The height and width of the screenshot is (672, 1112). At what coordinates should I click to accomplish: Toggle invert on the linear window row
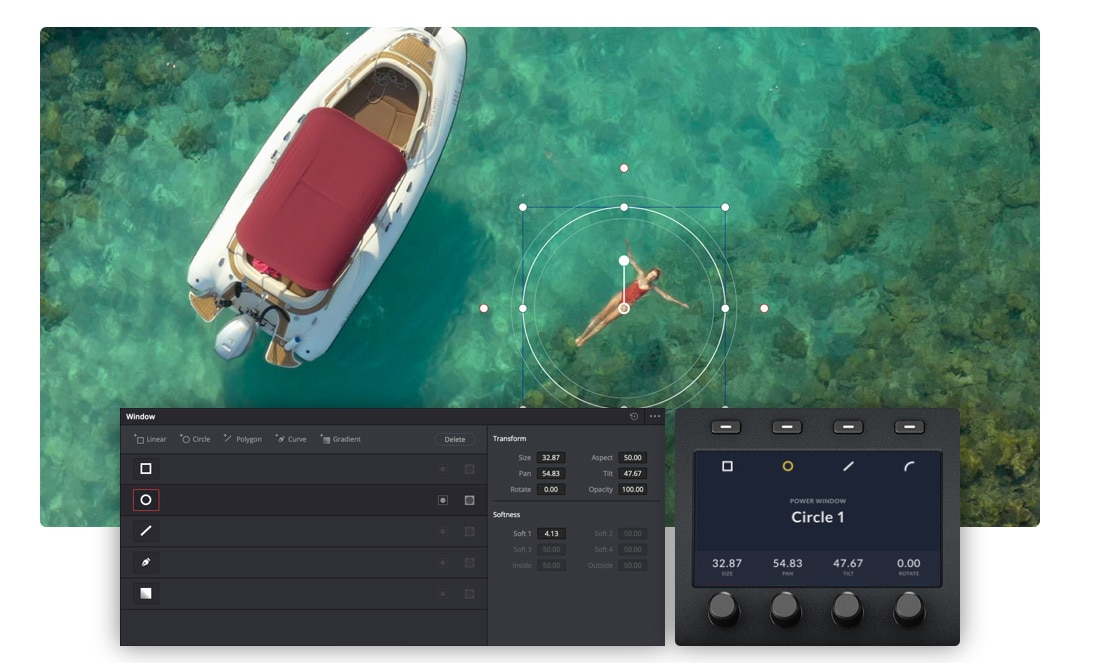tap(443, 469)
